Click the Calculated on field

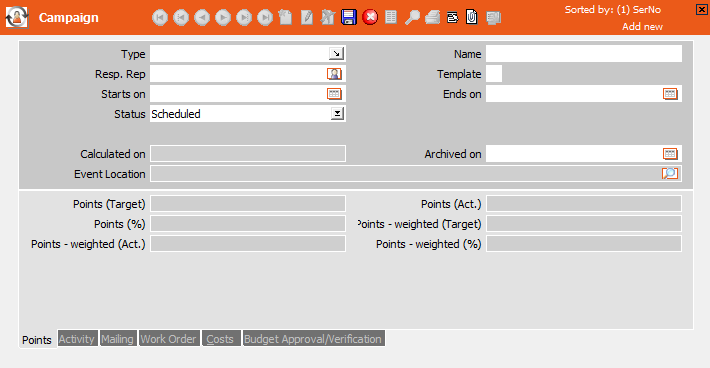(248, 154)
